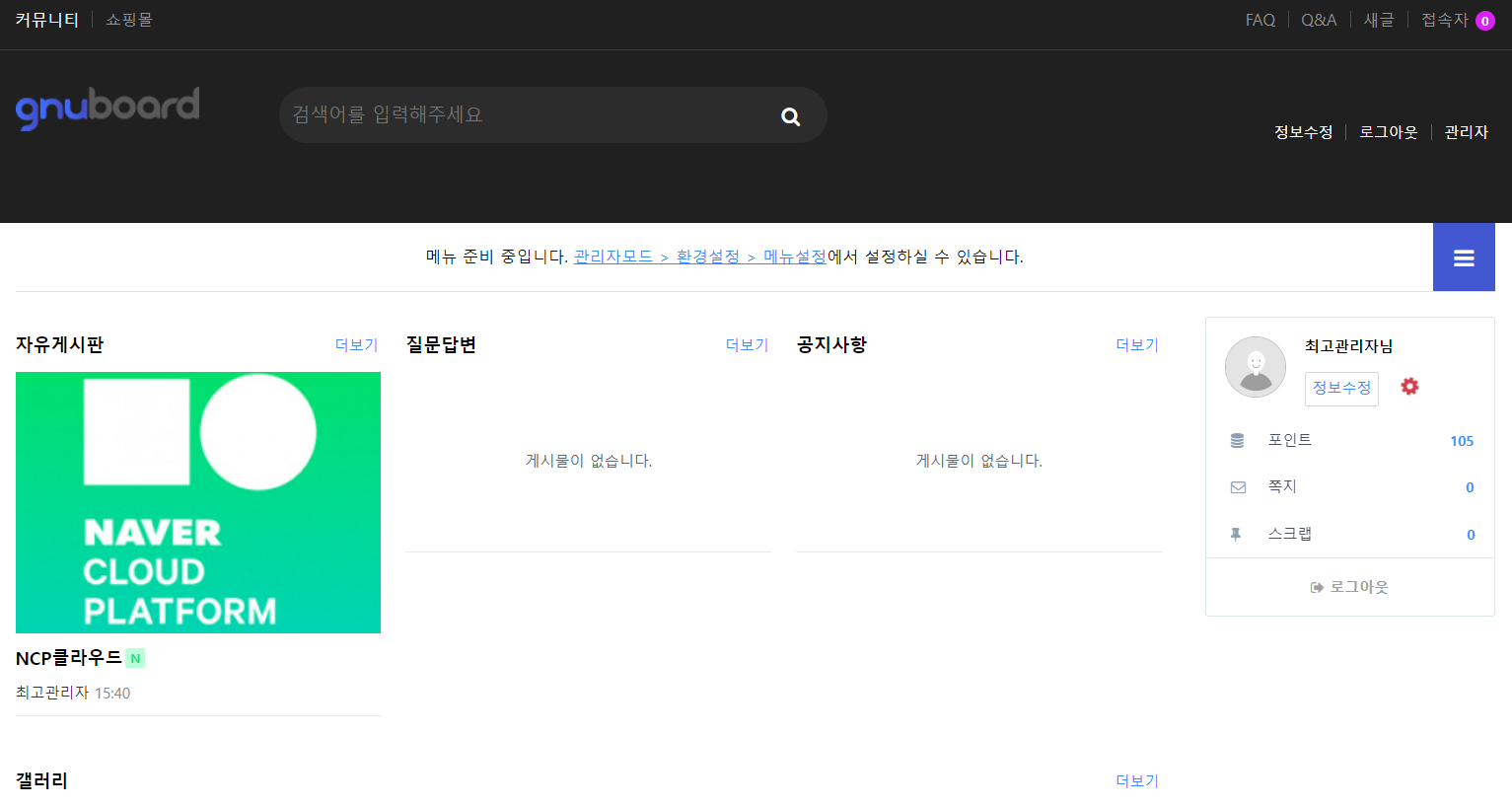Click the 최고관리자님 name in profile box

click(x=1349, y=346)
